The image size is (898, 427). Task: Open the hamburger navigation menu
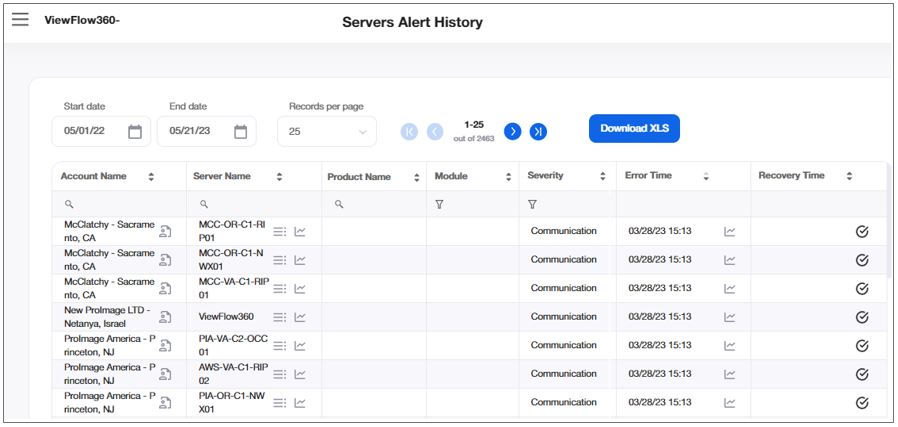point(20,20)
